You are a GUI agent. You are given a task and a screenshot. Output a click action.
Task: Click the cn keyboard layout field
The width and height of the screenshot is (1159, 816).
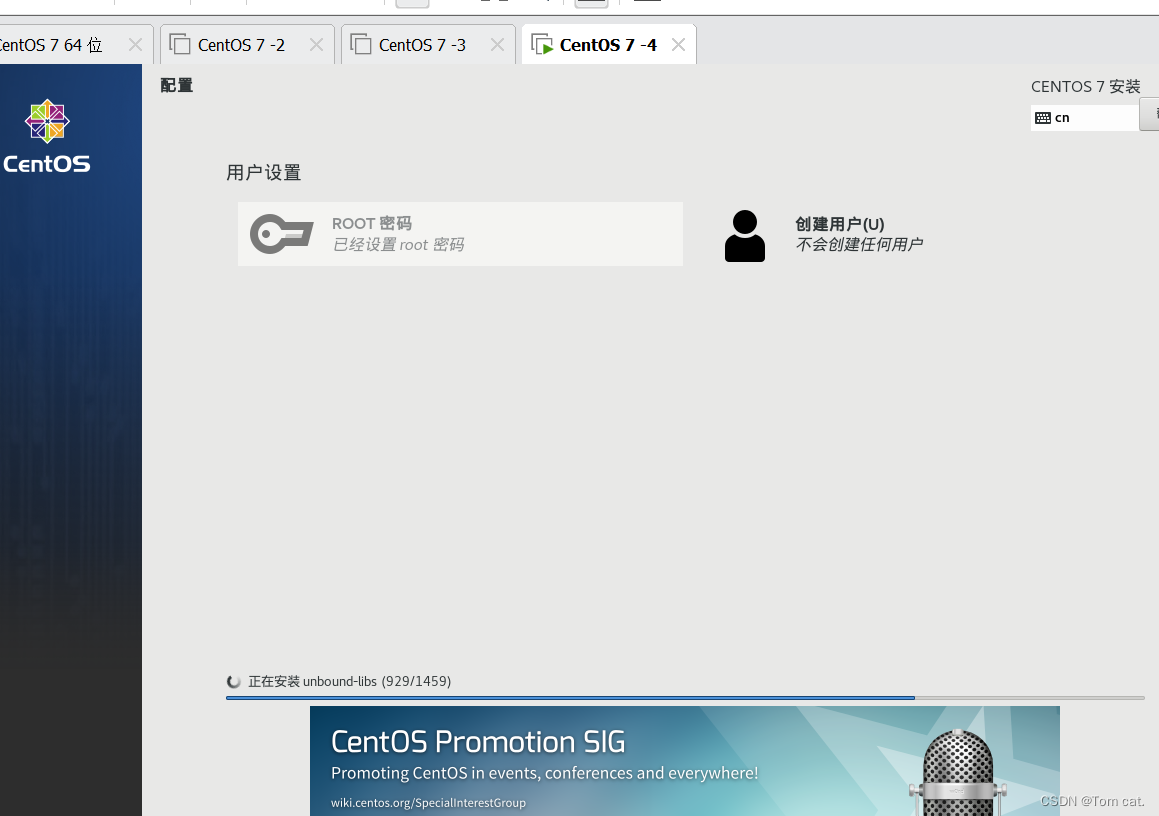tap(1084, 118)
